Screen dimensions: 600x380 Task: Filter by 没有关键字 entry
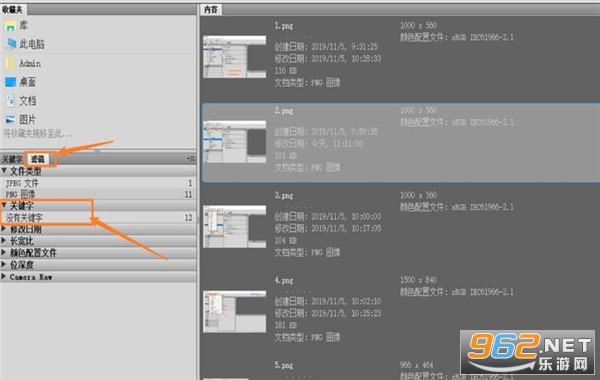[x=98, y=218]
